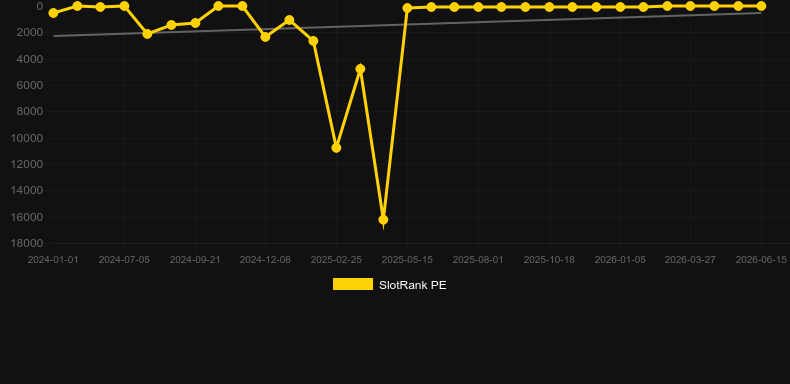Click the 2026-01-05 x-axis date label
790x384 pixels.
(620, 260)
